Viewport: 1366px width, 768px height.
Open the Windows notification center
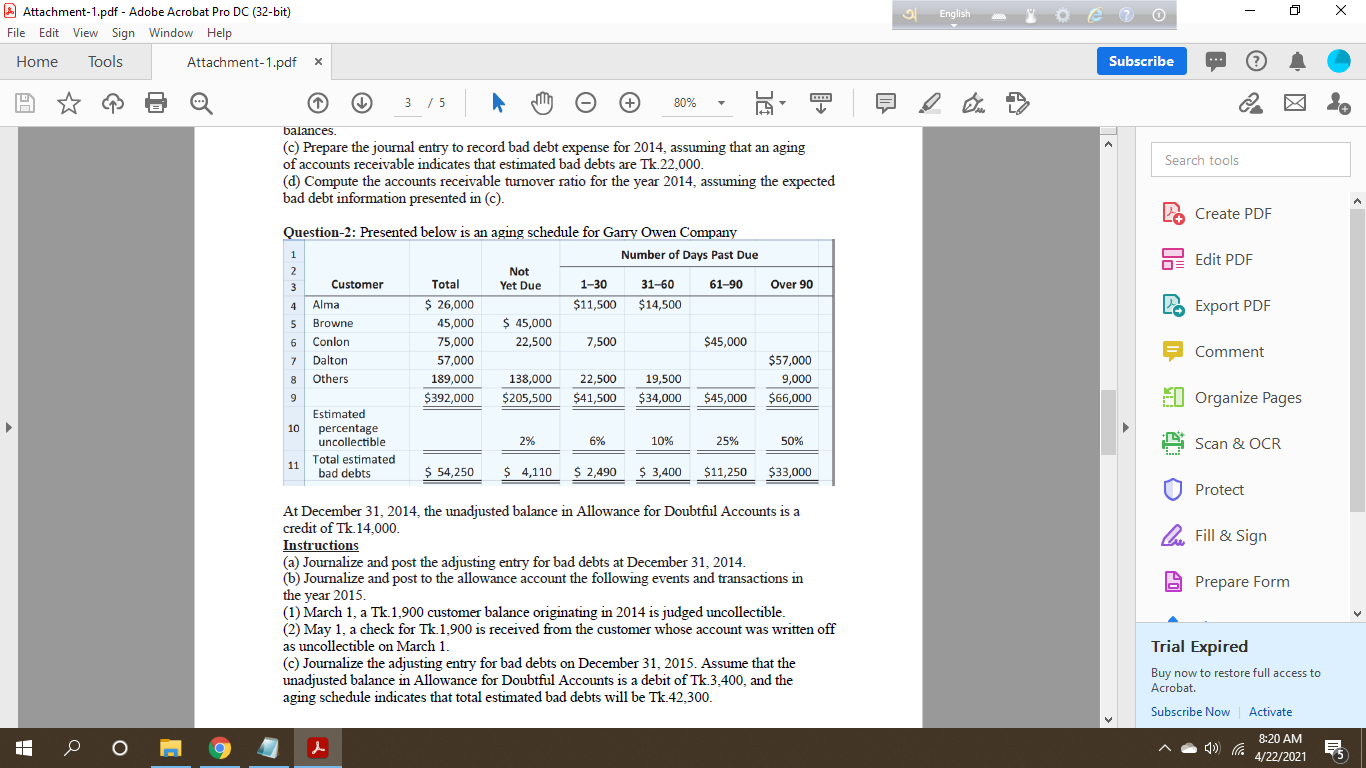click(x=1335, y=748)
